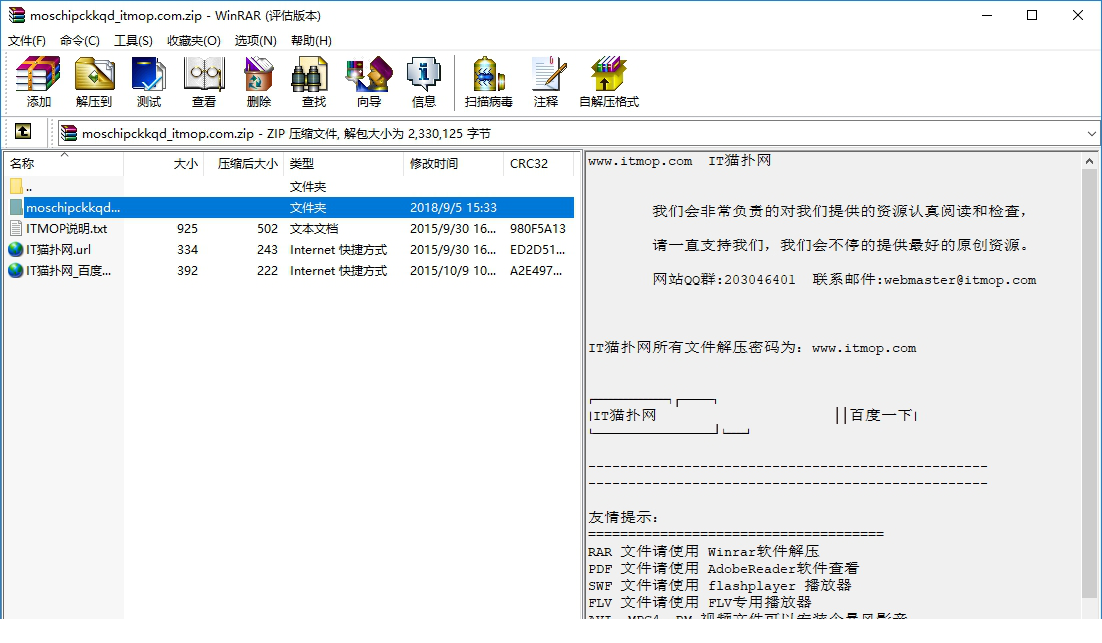This screenshot has height=643, width=1102.
Task: Click the WinRAR title bar app icon
Action: click(16, 15)
